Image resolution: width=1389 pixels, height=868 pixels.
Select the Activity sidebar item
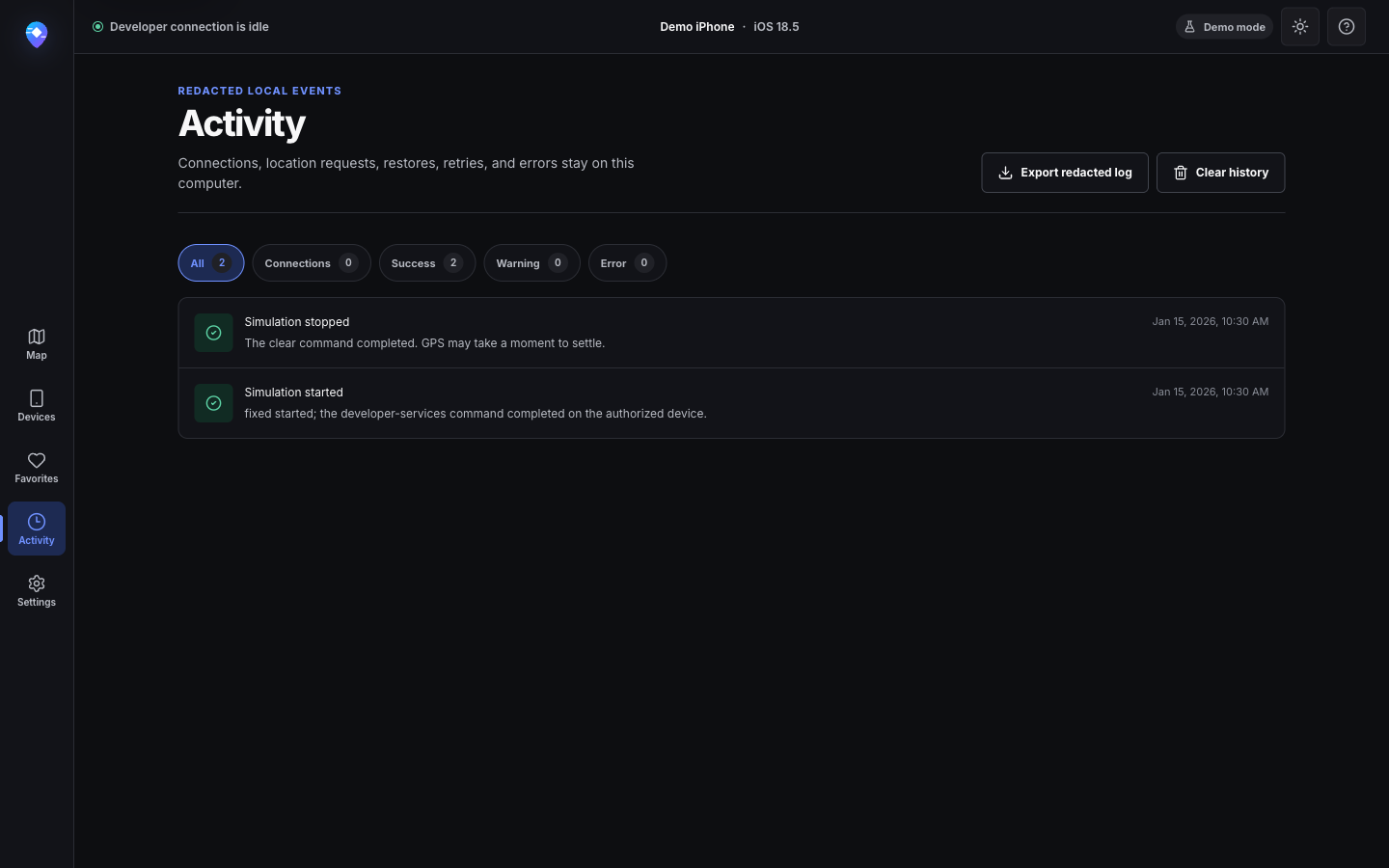(37, 529)
